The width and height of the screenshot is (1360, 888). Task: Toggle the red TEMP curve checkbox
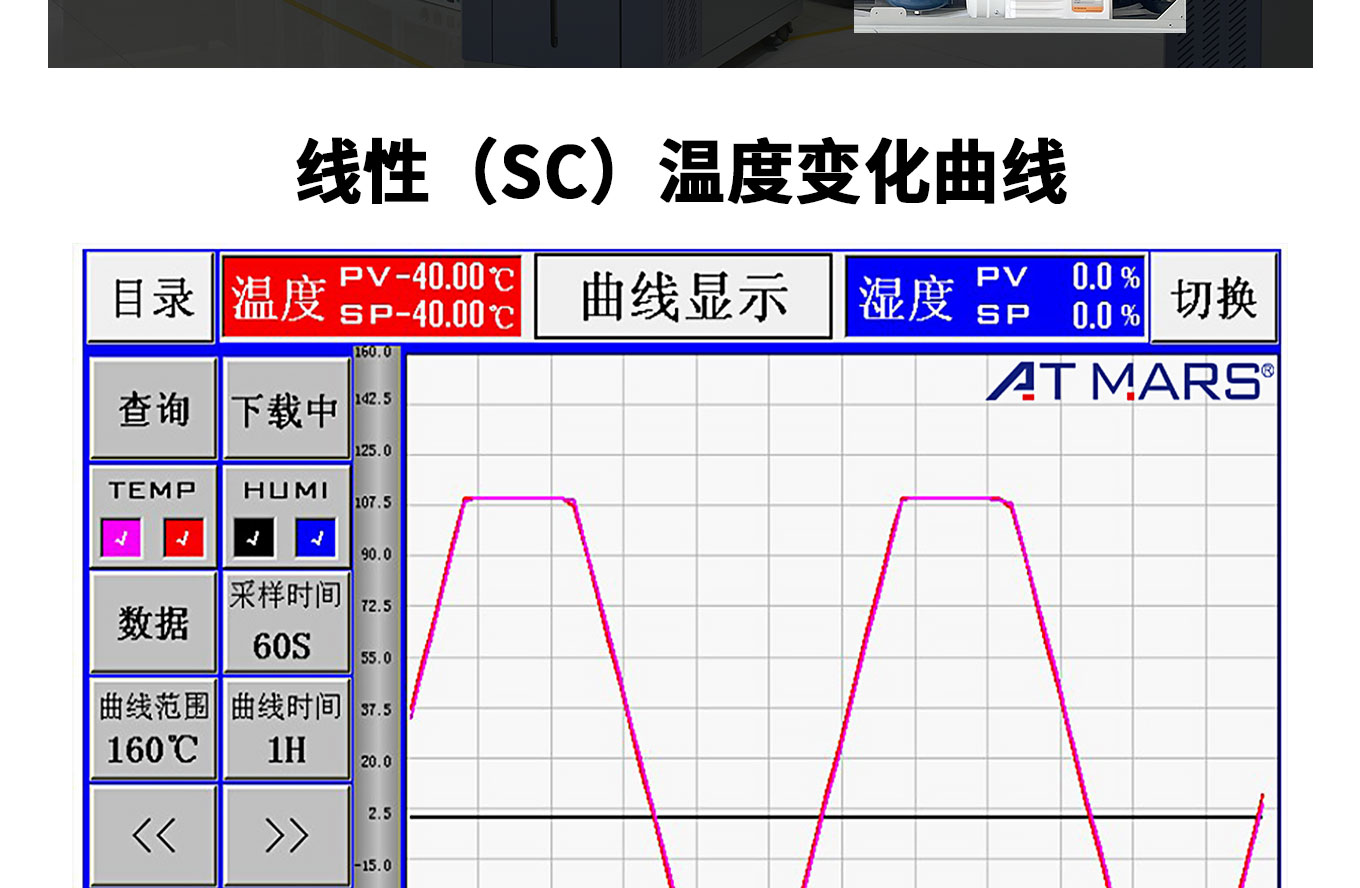(183, 539)
